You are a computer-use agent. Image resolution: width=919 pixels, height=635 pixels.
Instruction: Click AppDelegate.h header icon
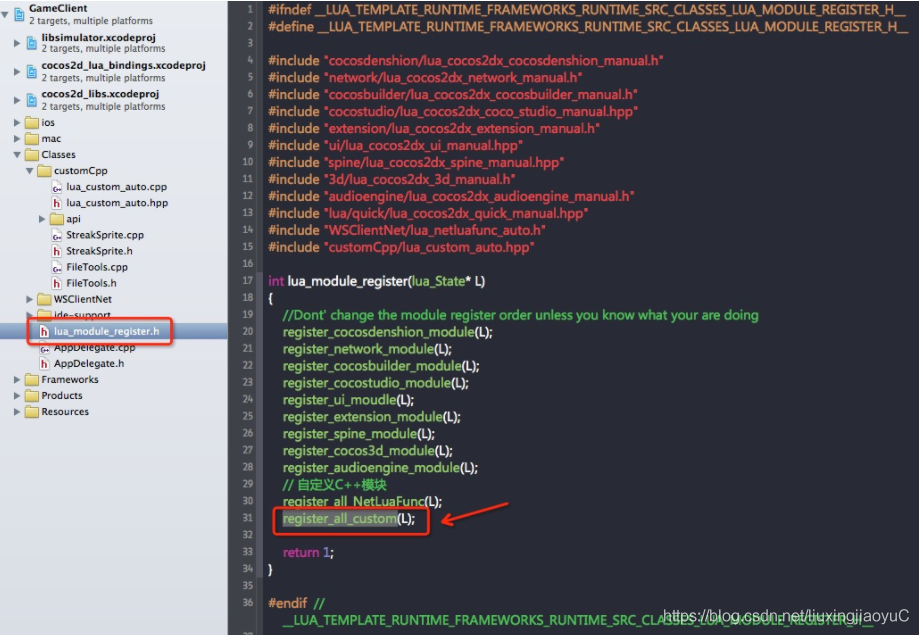point(44,364)
